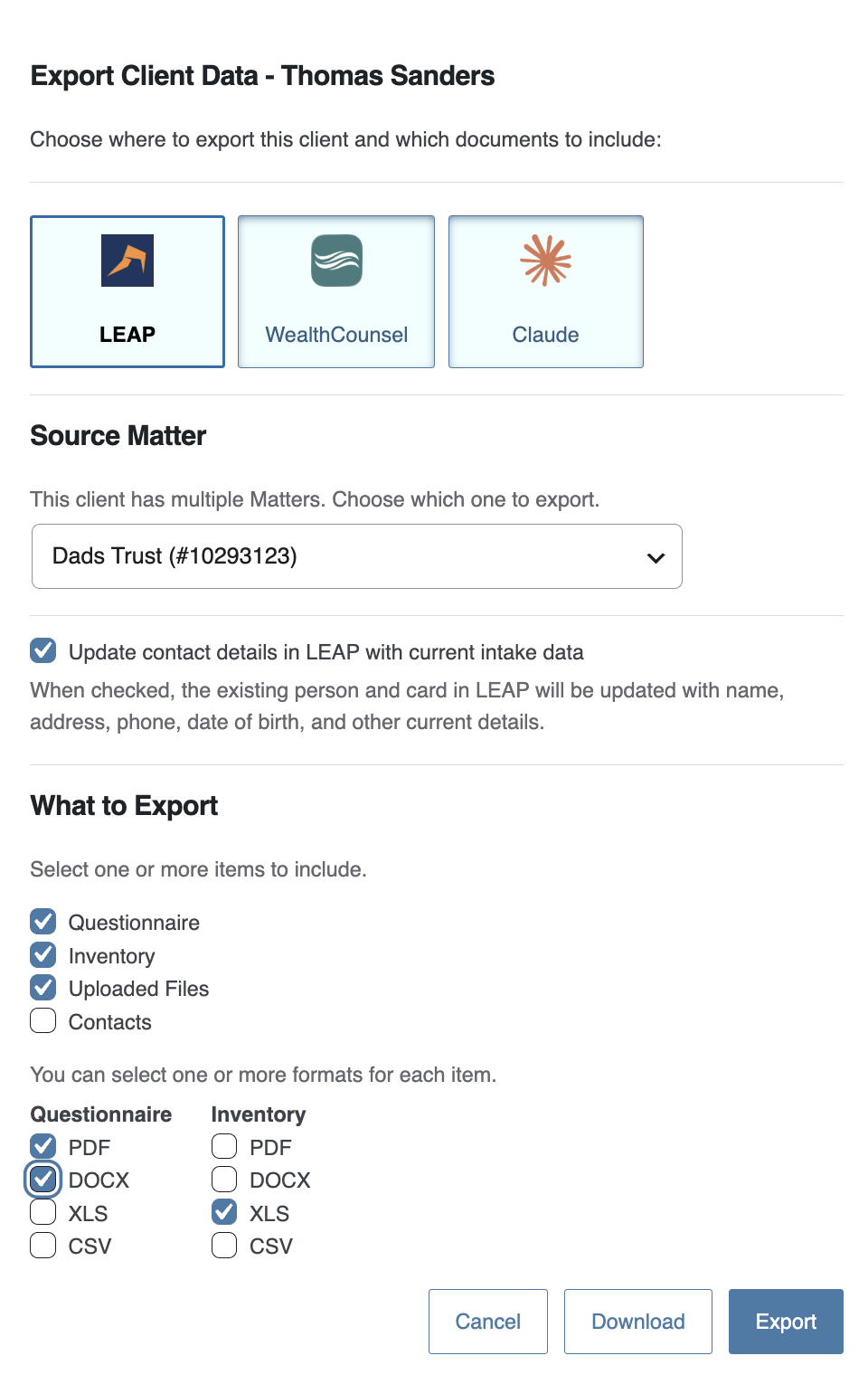Check Questionnaire CSV format
This screenshot has width=868, height=1384.
pyautogui.click(x=43, y=1245)
